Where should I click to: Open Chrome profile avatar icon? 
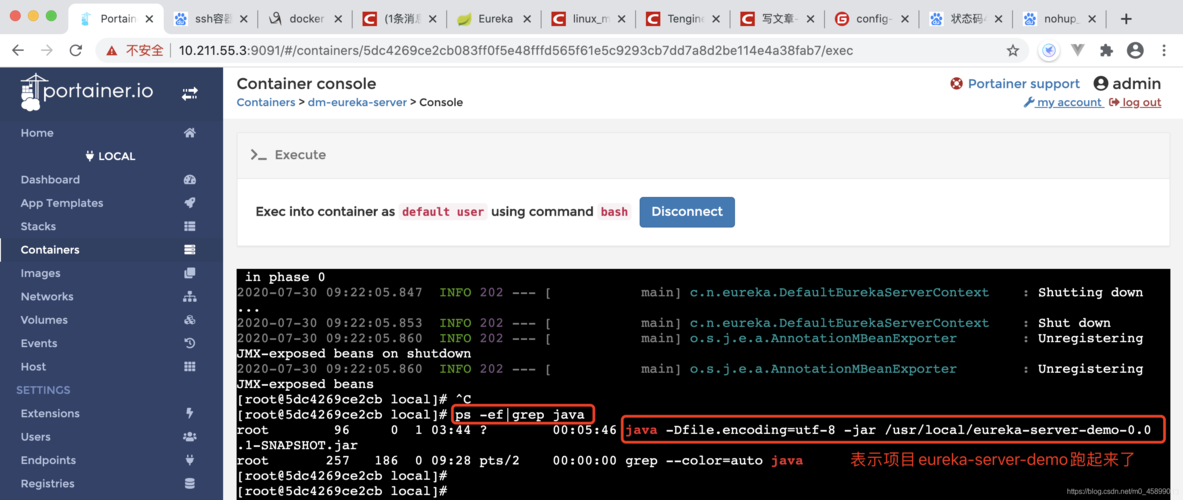point(1135,51)
